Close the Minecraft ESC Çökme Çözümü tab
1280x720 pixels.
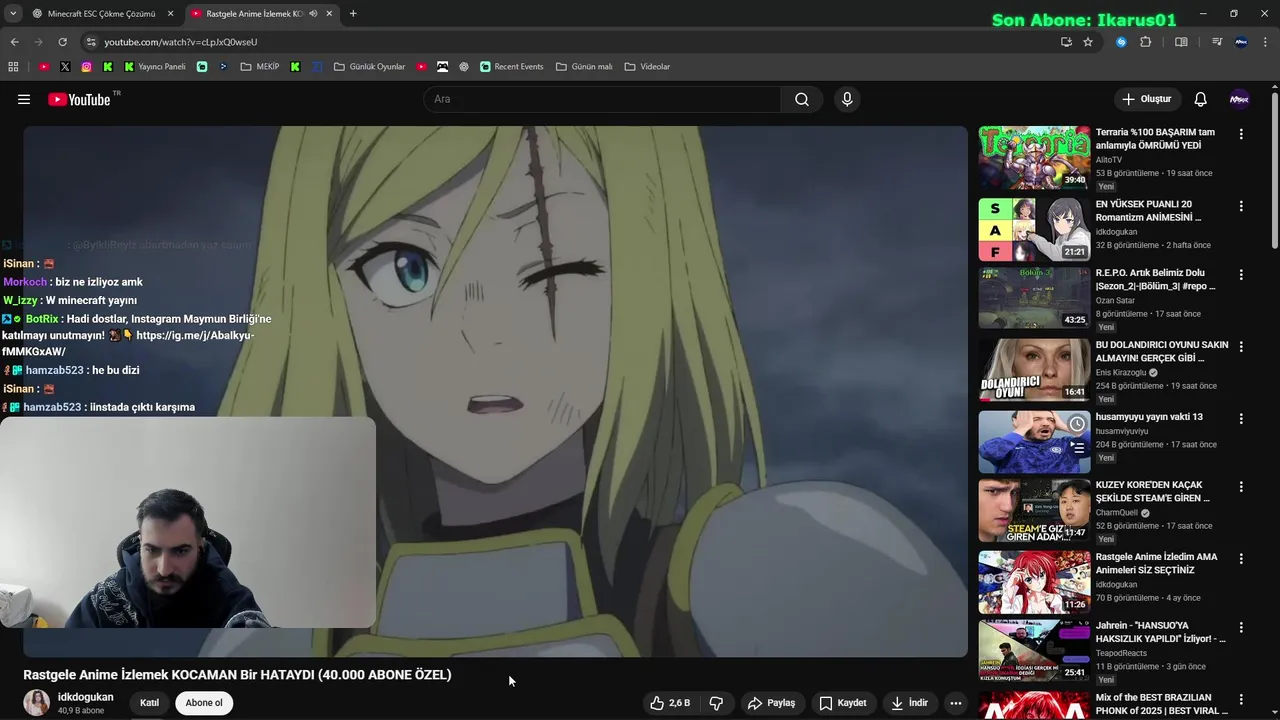[x=170, y=14]
